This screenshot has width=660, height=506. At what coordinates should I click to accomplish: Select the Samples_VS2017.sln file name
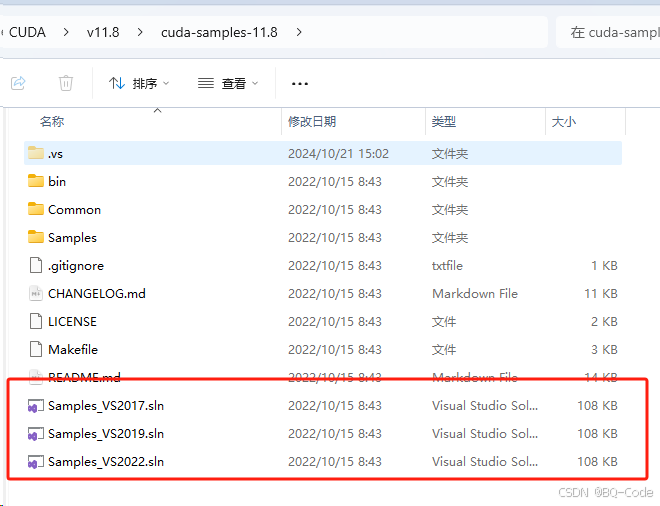coord(106,406)
